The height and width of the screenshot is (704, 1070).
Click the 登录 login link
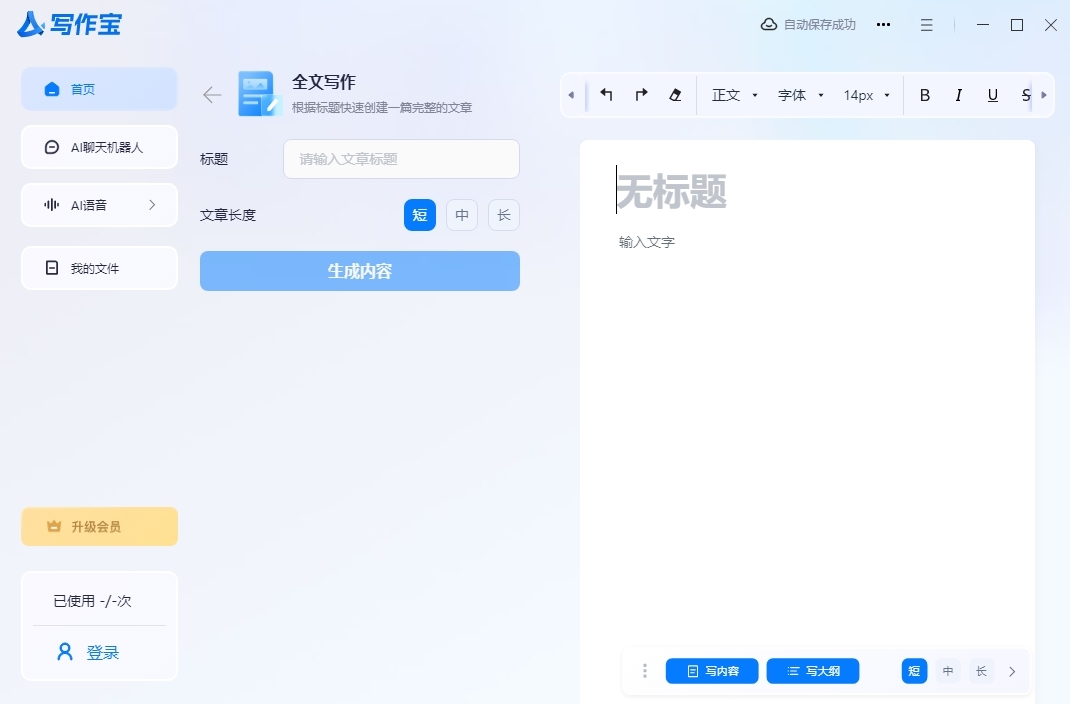(99, 651)
